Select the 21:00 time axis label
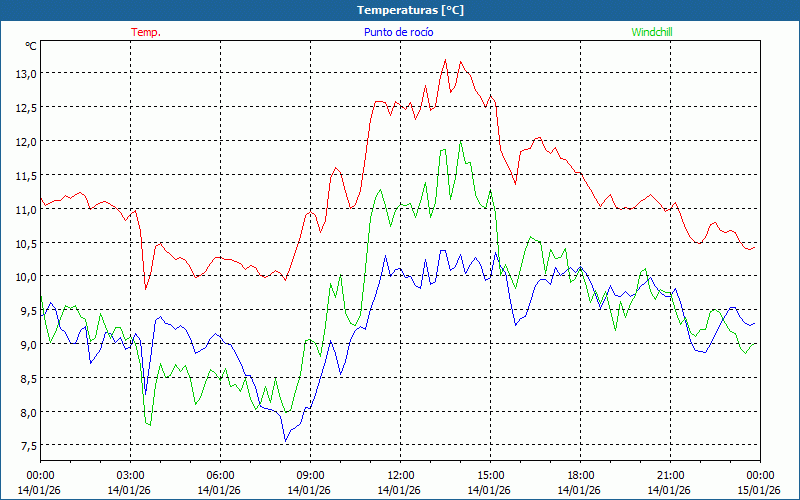Image resolution: width=800 pixels, height=500 pixels. pos(670,474)
